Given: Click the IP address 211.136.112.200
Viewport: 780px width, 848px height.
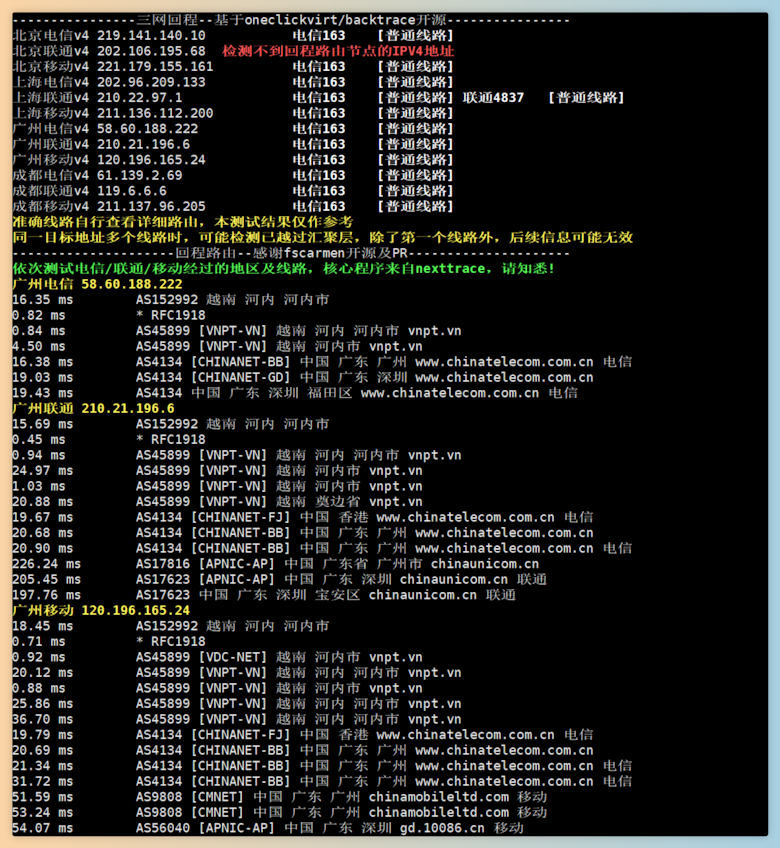Looking at the screenshot, I should 155,114.
